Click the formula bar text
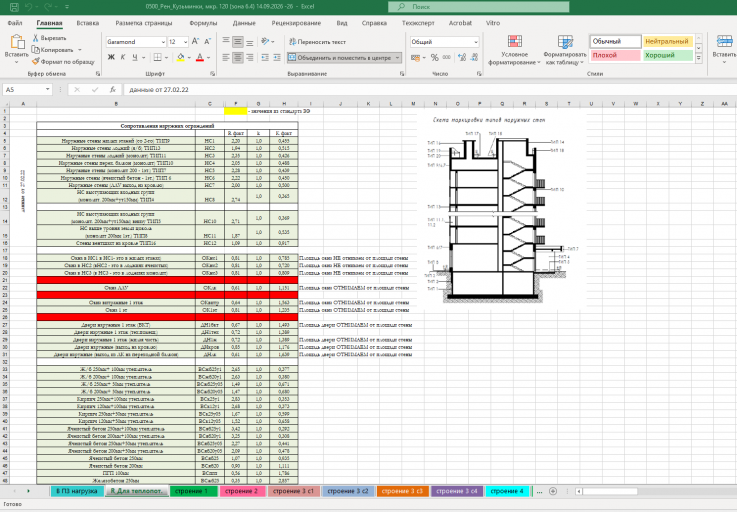Image resolution: width=737 pixels, height=512 pixels. pyautogui.click(x=159, y=89)
